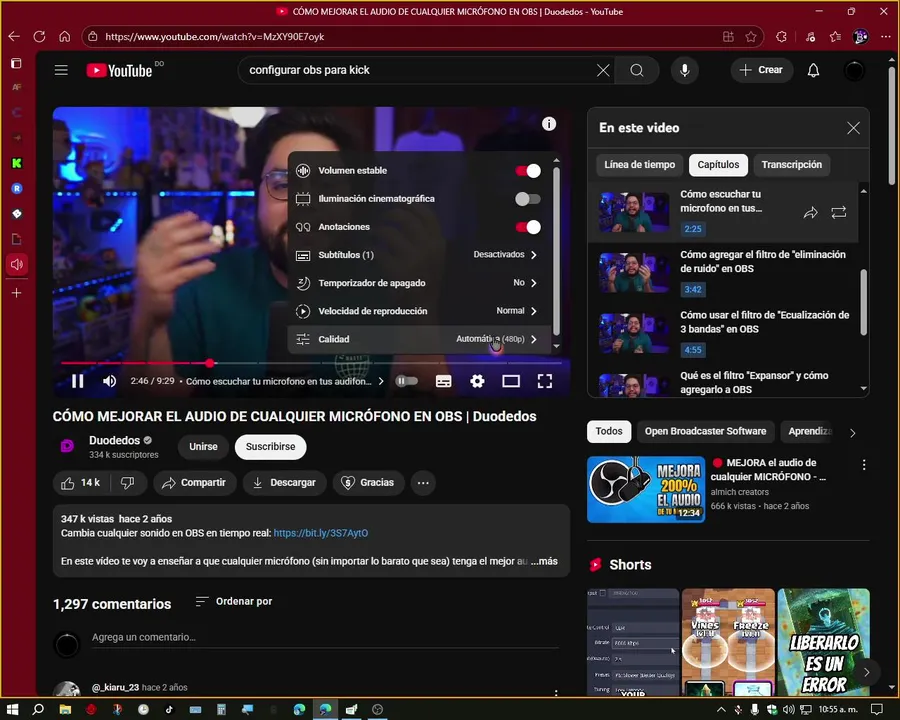Start voice search with the microphone icon
Viewport: 900px width, 720px height.
pos(685,70)
